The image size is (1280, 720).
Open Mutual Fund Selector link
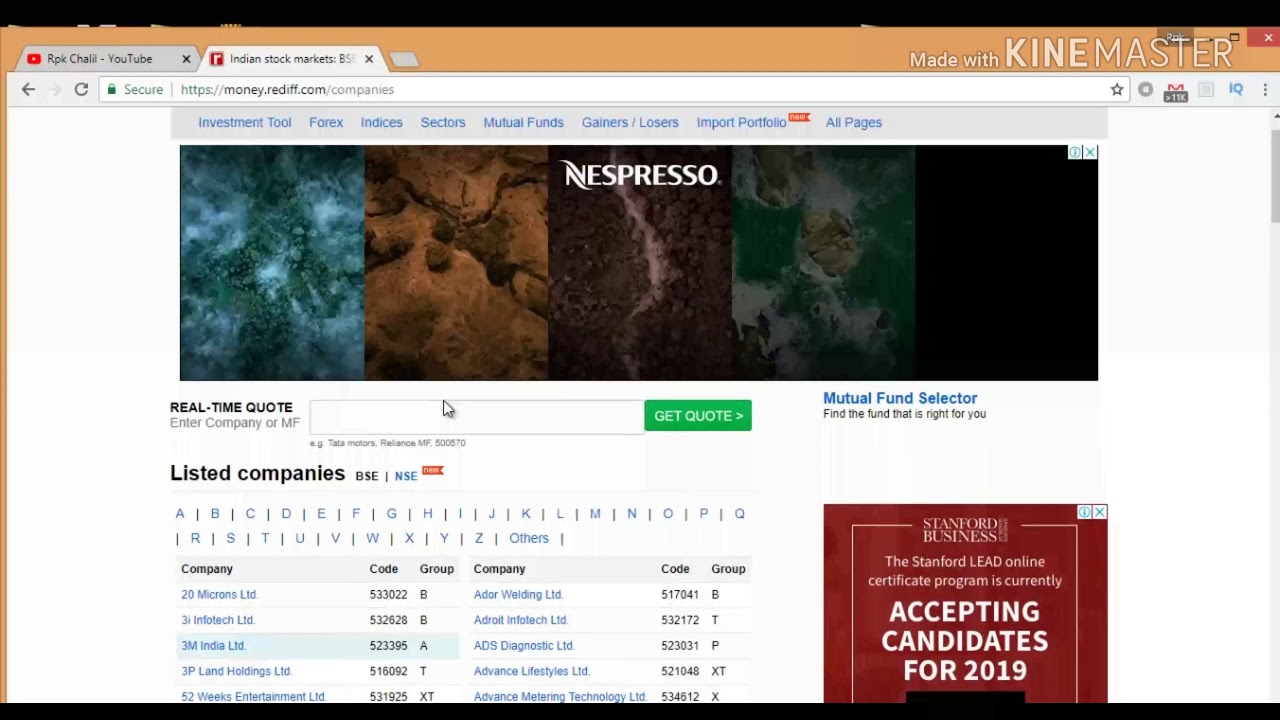(x=900, y=398)
